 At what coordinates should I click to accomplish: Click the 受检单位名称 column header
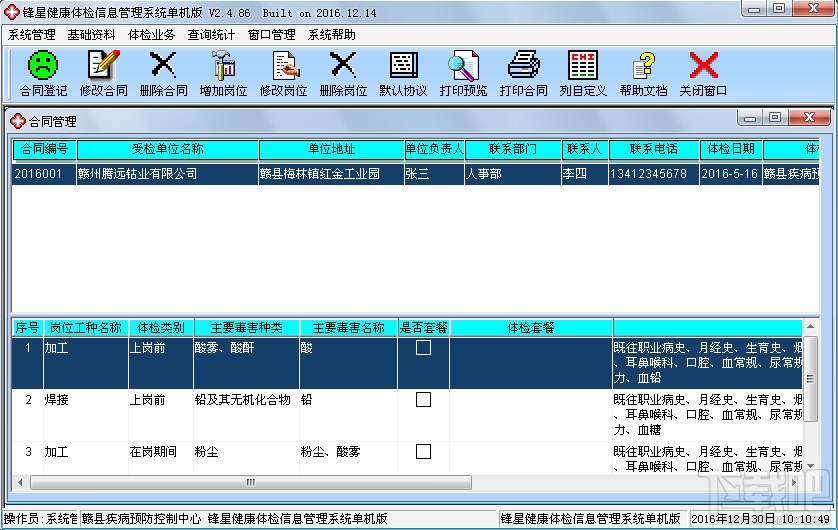point(167,149)
